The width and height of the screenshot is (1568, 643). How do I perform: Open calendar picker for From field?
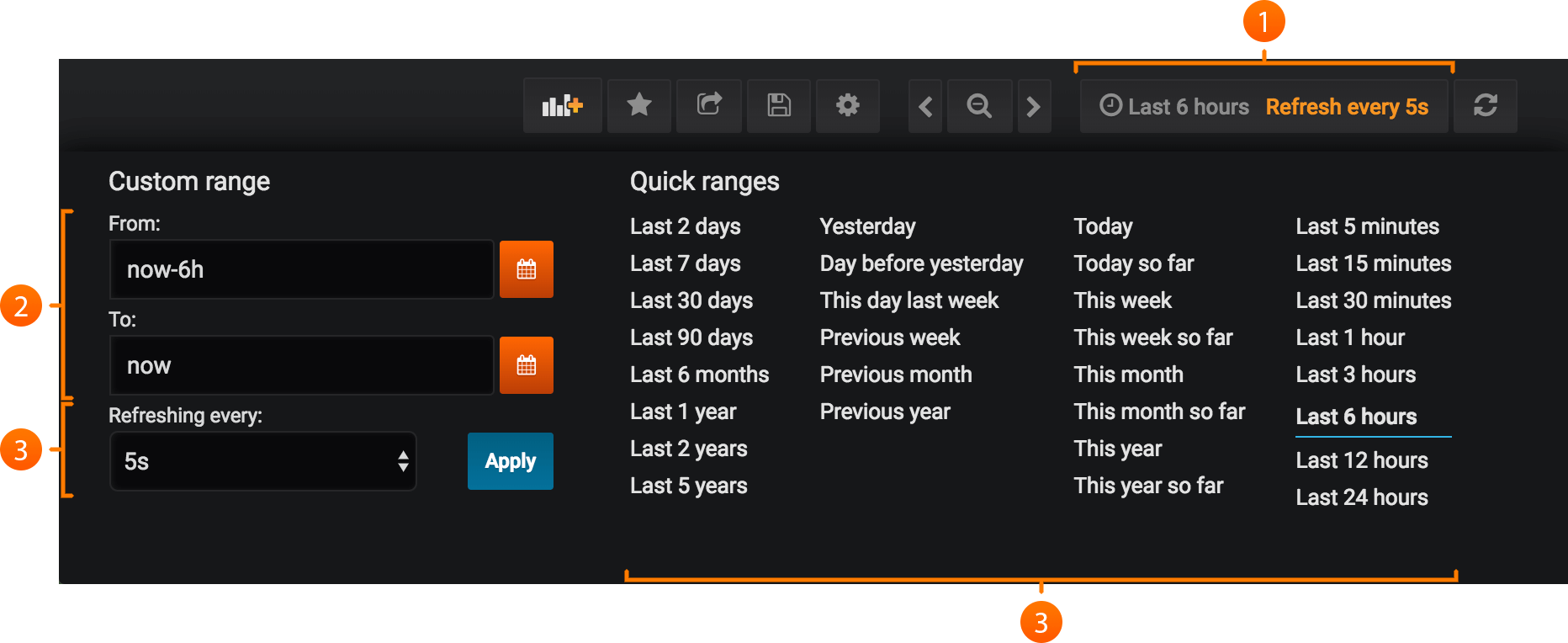click(x=527, y=269)
